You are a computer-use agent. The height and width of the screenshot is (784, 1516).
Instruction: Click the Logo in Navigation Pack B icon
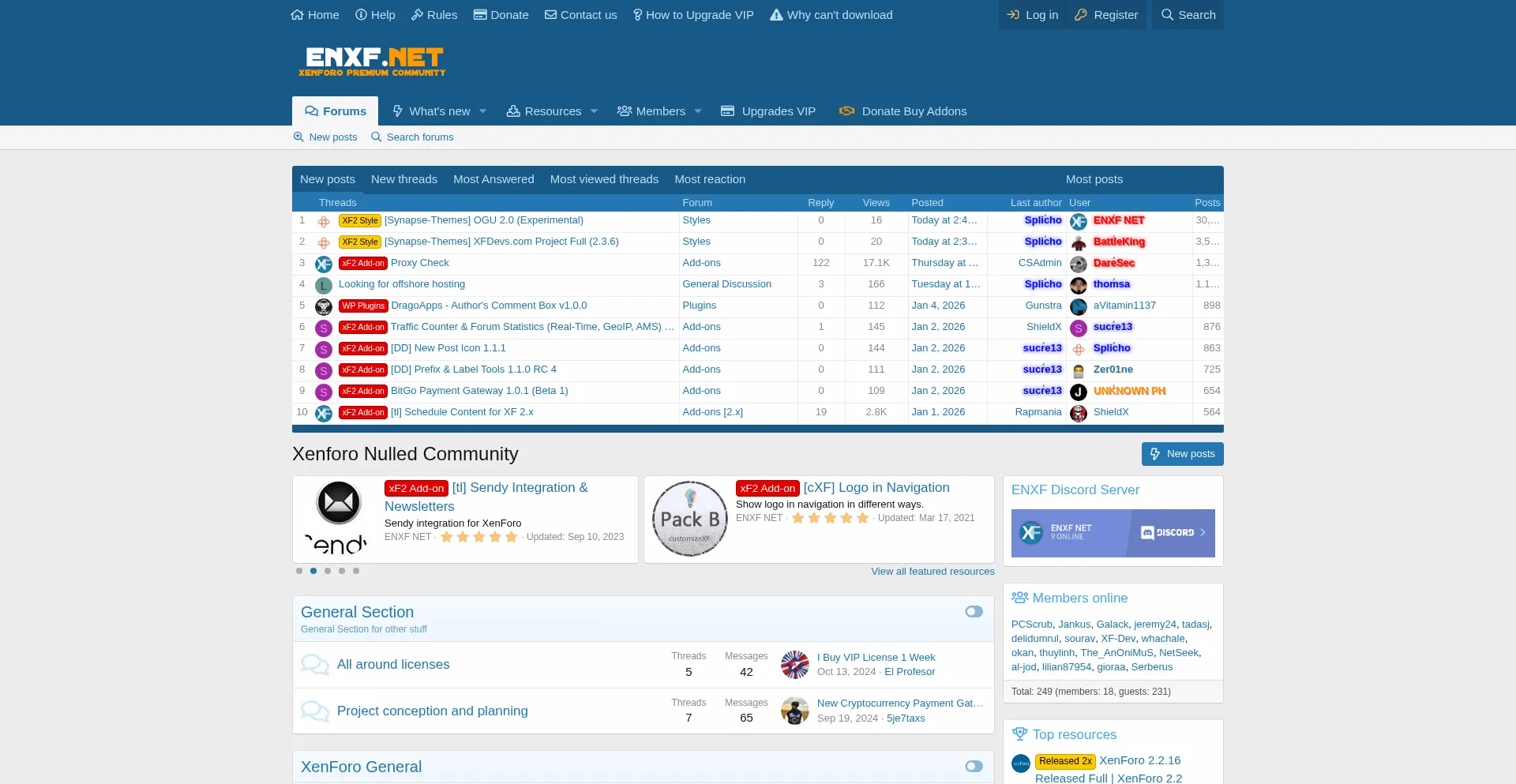click(690, 519)
